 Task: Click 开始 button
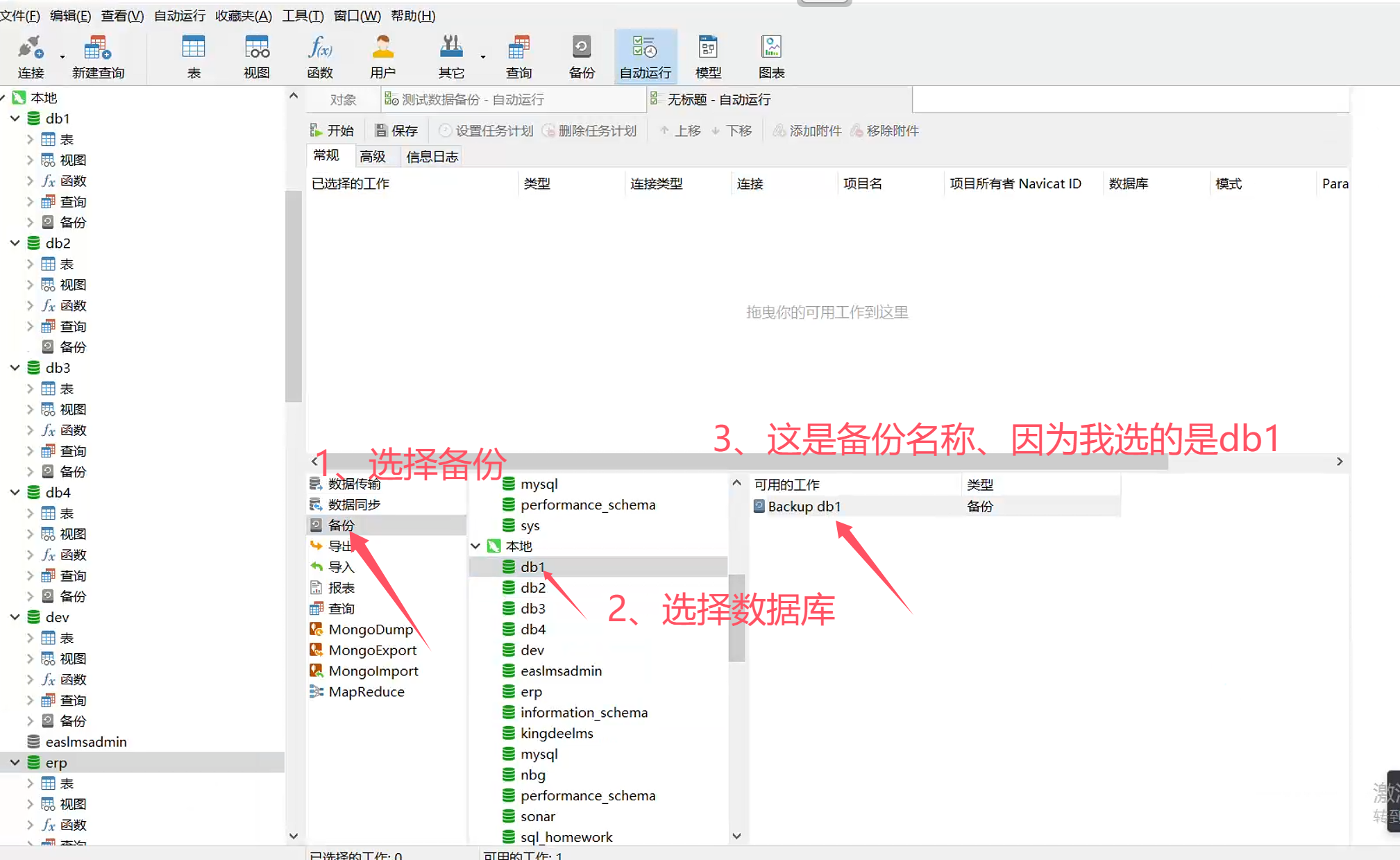coord(332,130)
